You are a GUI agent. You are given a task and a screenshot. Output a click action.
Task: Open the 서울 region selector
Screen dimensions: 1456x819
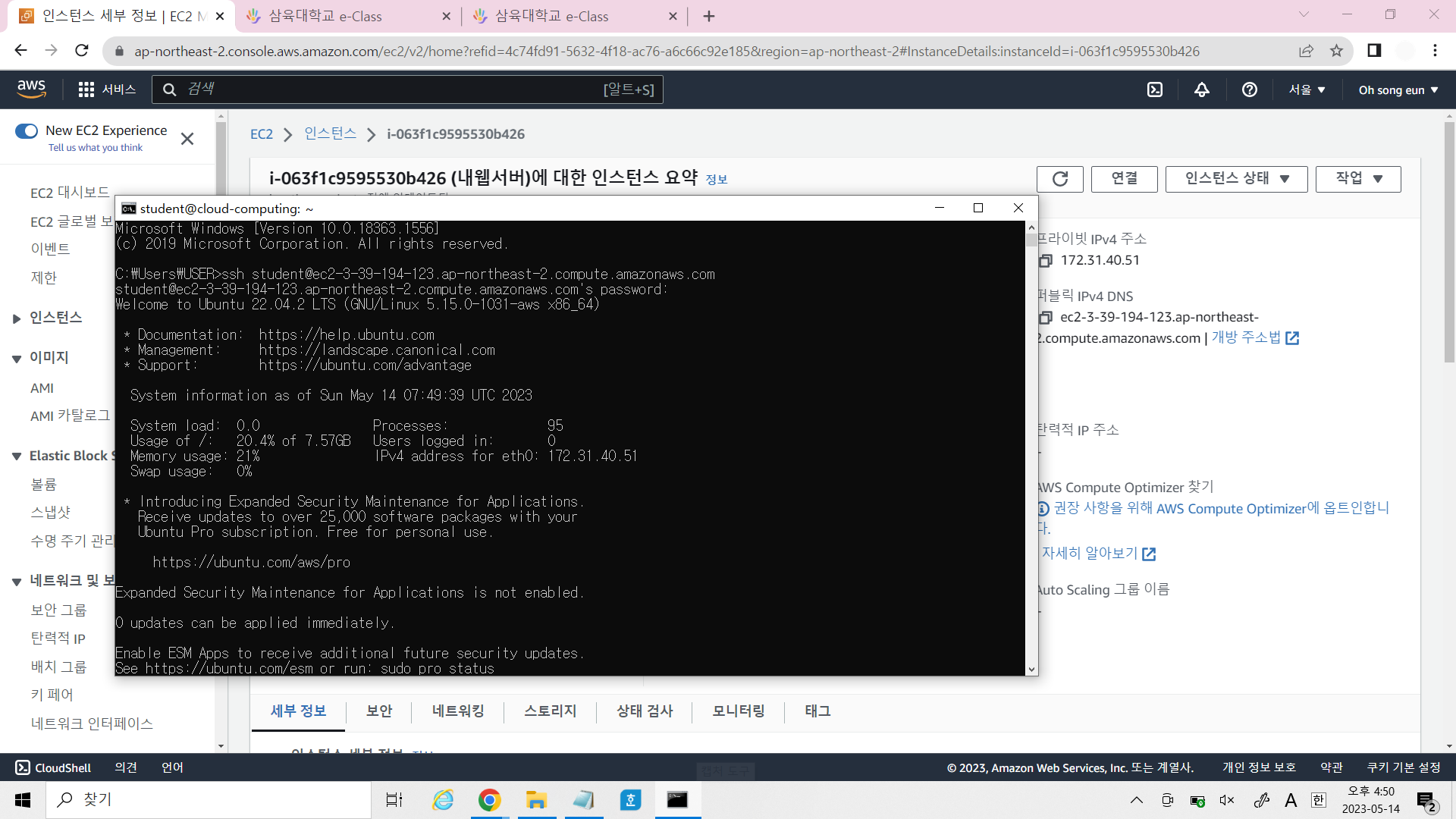coord(1307,89)
